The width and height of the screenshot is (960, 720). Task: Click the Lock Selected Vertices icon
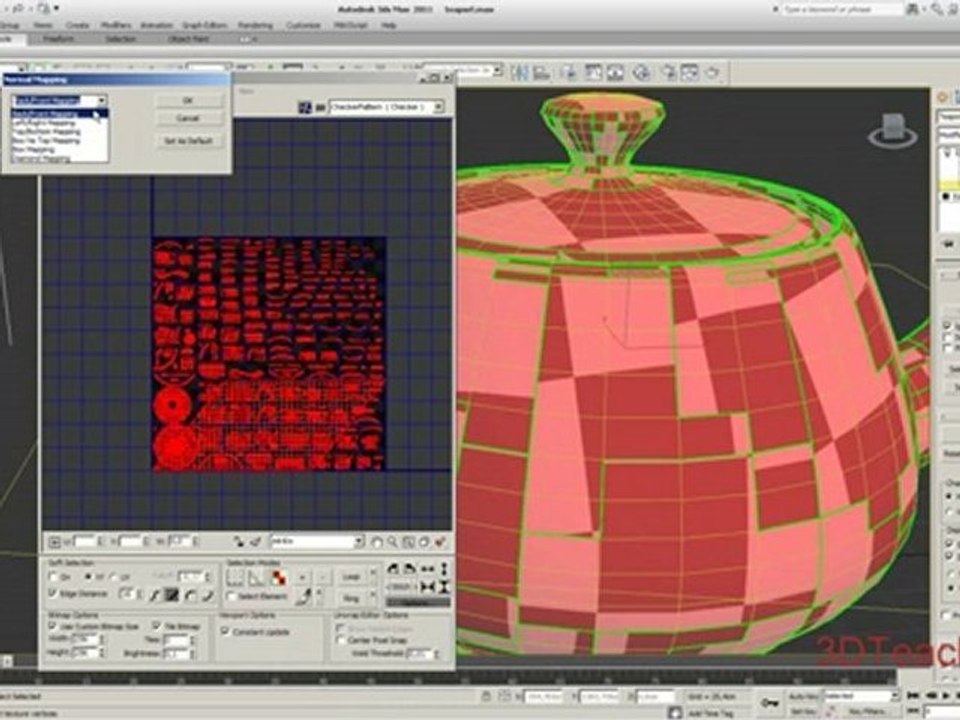[x=239, y=542]
